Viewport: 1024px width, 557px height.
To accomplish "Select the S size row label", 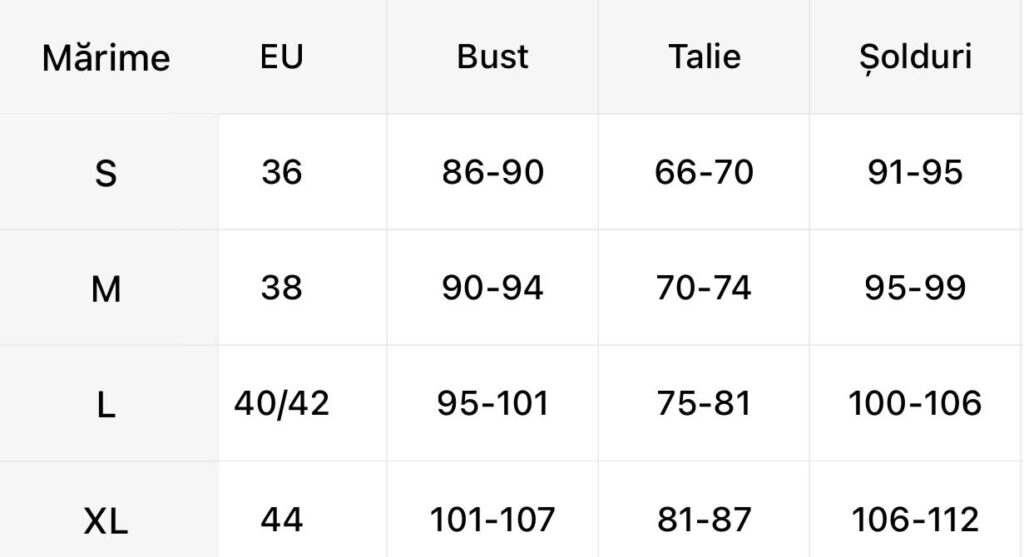I will tap(106, 174).
